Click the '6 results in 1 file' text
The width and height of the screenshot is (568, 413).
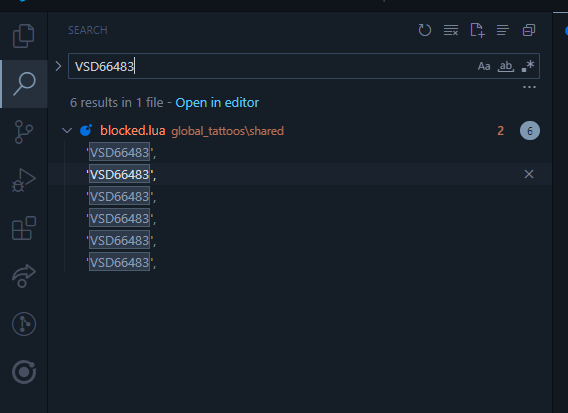point(117,103)
